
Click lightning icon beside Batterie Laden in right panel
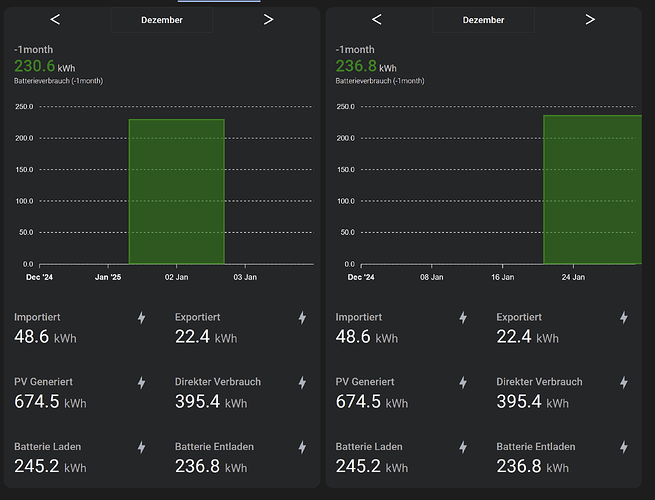(463, 447)
